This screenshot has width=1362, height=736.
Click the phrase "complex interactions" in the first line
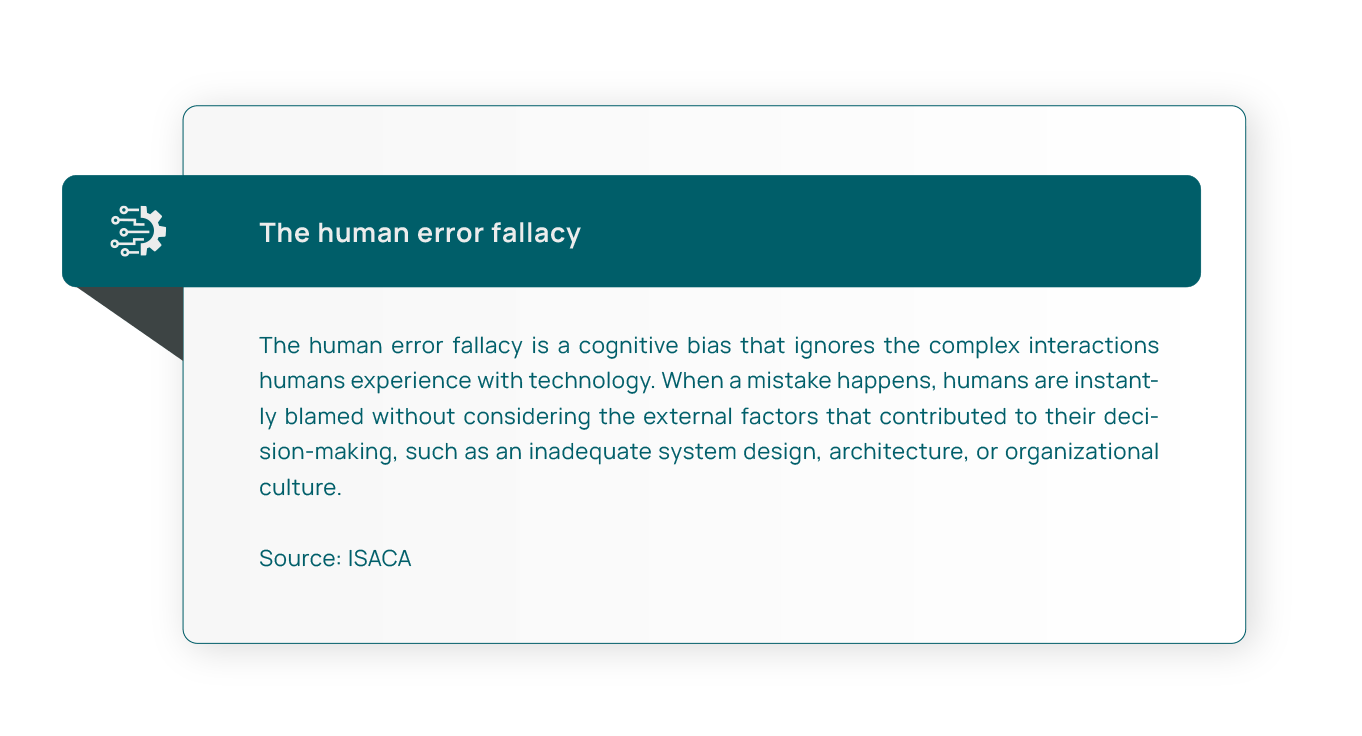pyautogui.click(x=1044, y=346)
